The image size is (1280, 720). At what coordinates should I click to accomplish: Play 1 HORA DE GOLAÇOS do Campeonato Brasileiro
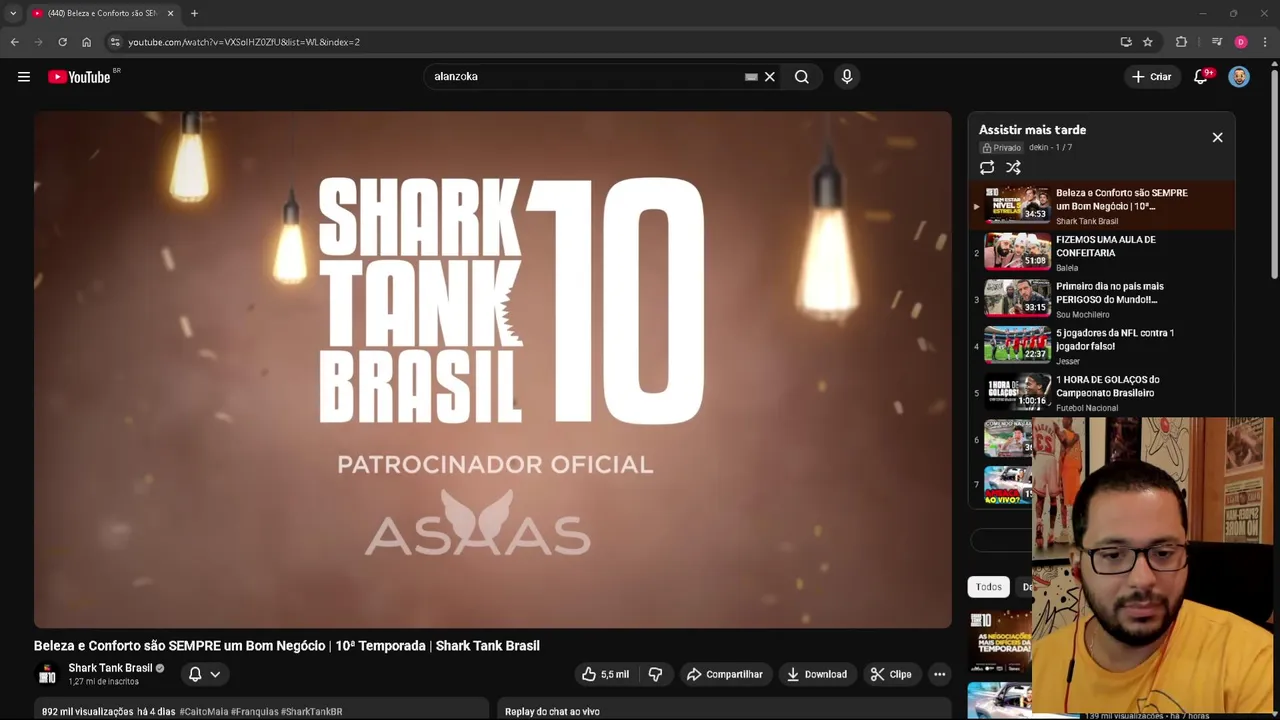tap(1100, 392)
